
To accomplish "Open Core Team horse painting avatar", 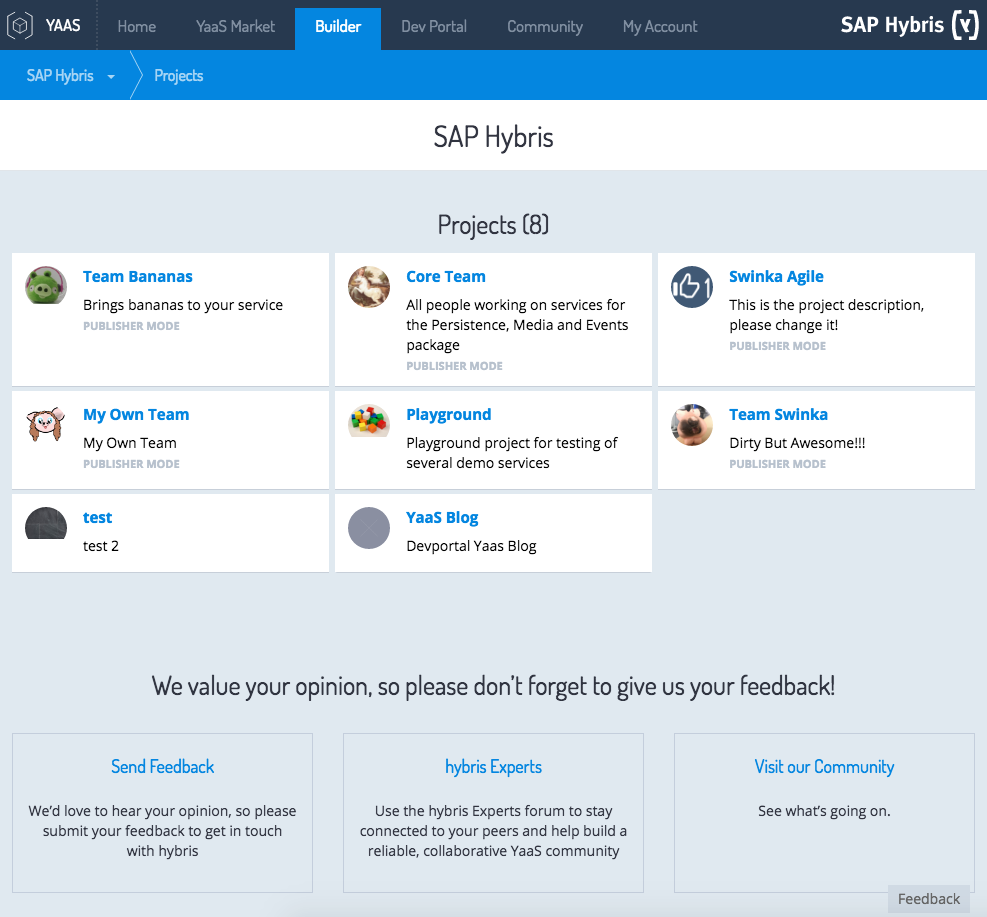I will (369, 286).
